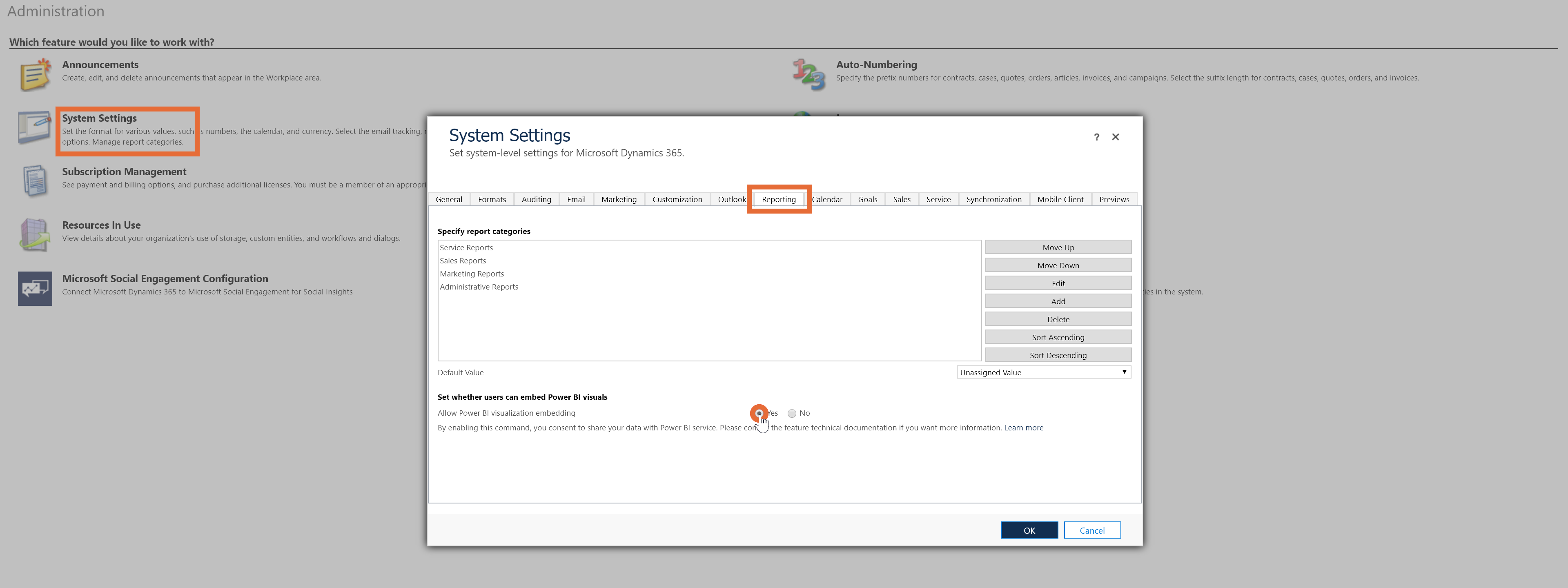Click the Microsoft Social Engagement Configuration icon
Image resolution: width=1568 pixels, height=588 pixels.
[x=33, y=285]
